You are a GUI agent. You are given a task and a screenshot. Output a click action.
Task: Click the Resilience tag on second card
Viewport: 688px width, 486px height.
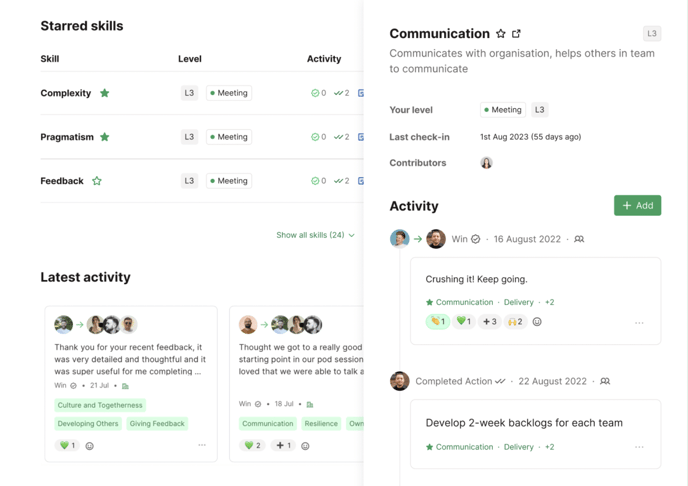coord(321,423)
